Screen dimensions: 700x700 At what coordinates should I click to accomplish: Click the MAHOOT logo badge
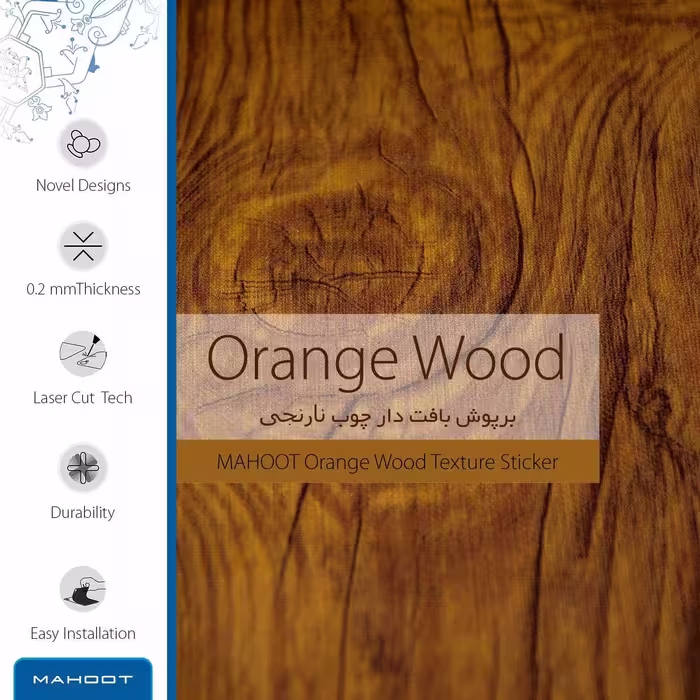pos(83,679)
